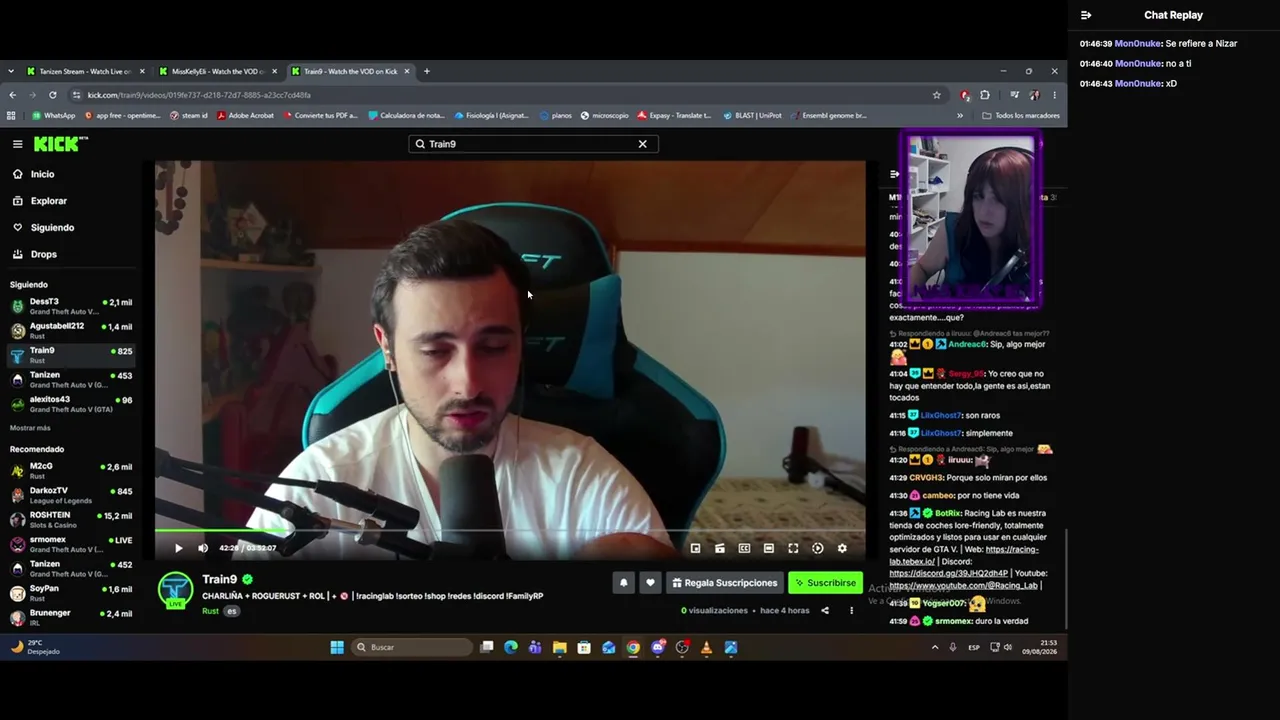Go back in browser history
Image resolution: width=1280 pixels, height=720 pixels.
click(12, 95)
